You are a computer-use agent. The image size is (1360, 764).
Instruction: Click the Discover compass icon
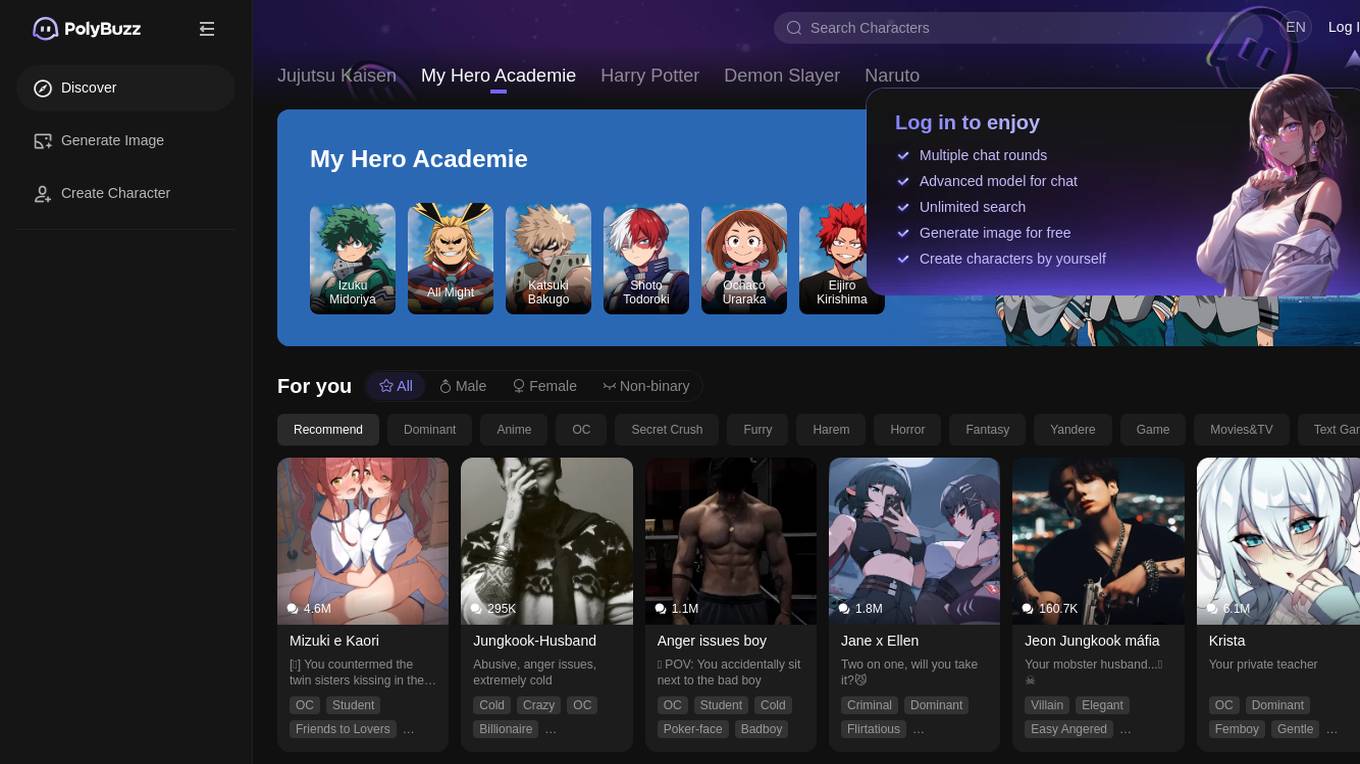point(43,88)
